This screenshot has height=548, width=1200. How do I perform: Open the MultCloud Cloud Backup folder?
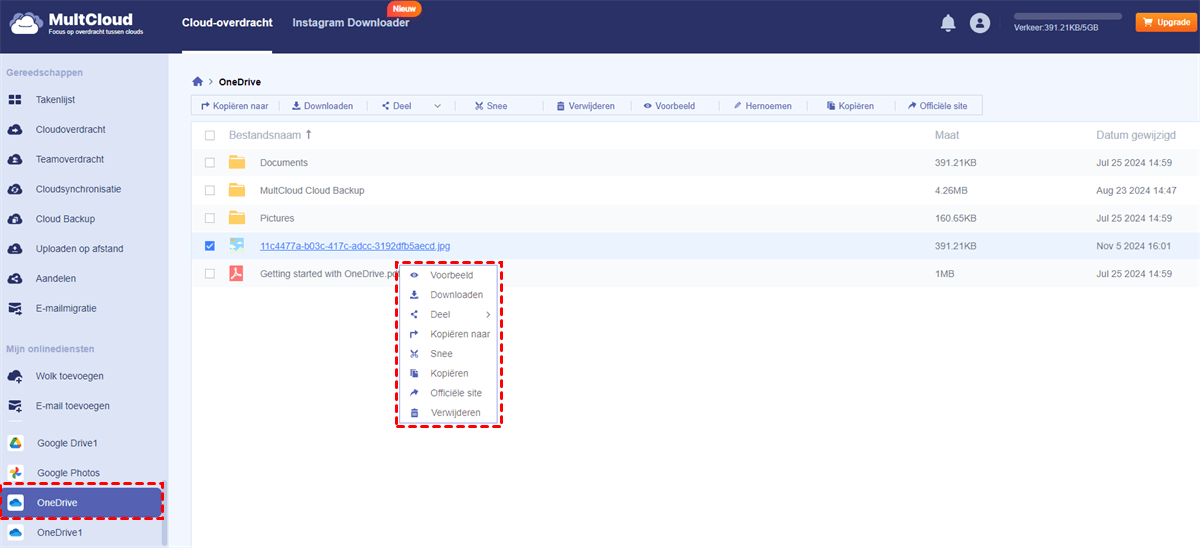coord(312,190)
